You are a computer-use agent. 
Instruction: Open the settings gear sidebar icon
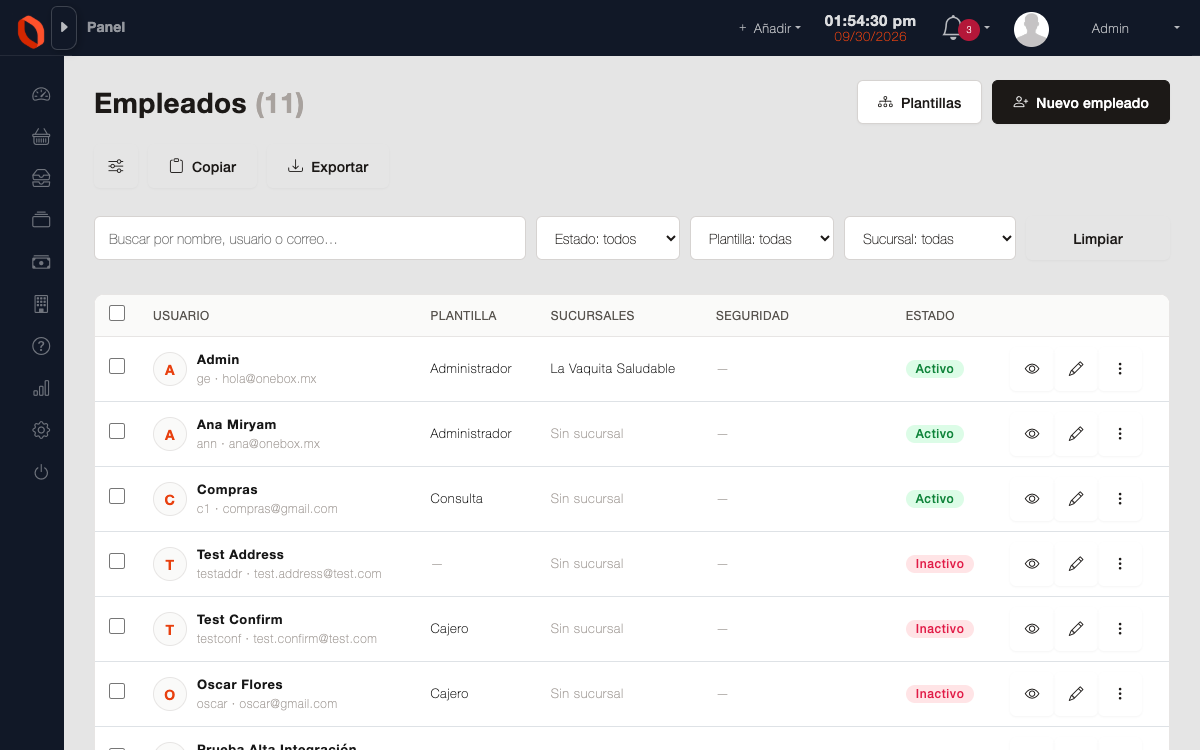[x=41, y=430]
